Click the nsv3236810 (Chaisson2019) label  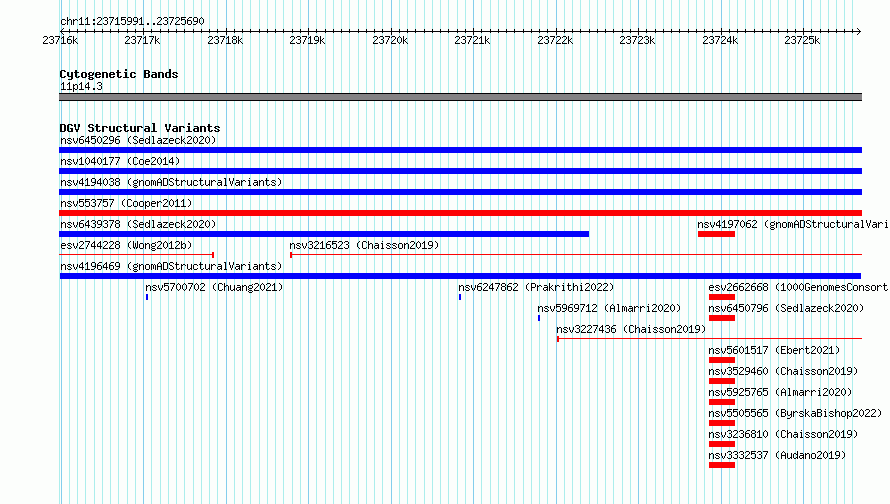[783, 434]
